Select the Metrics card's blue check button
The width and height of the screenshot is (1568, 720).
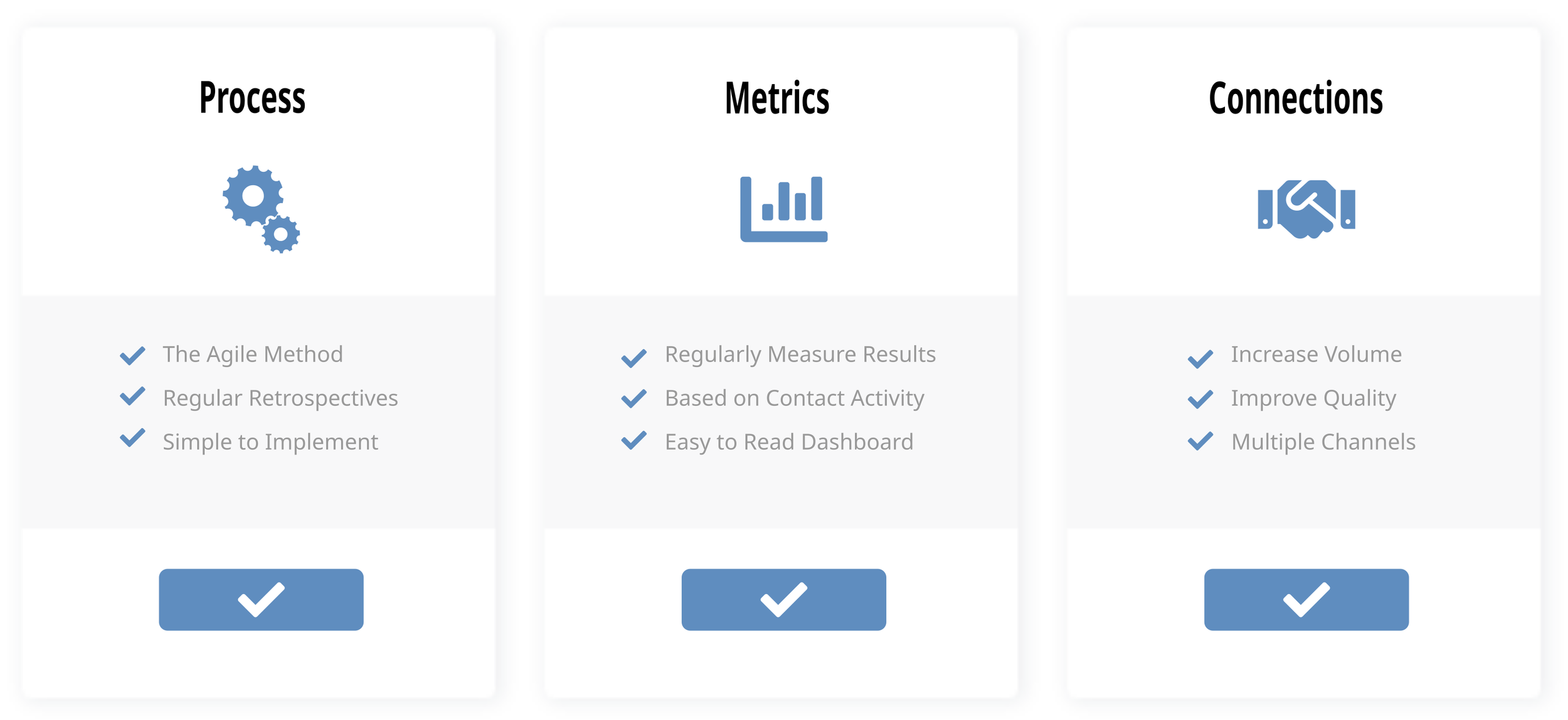783,600
